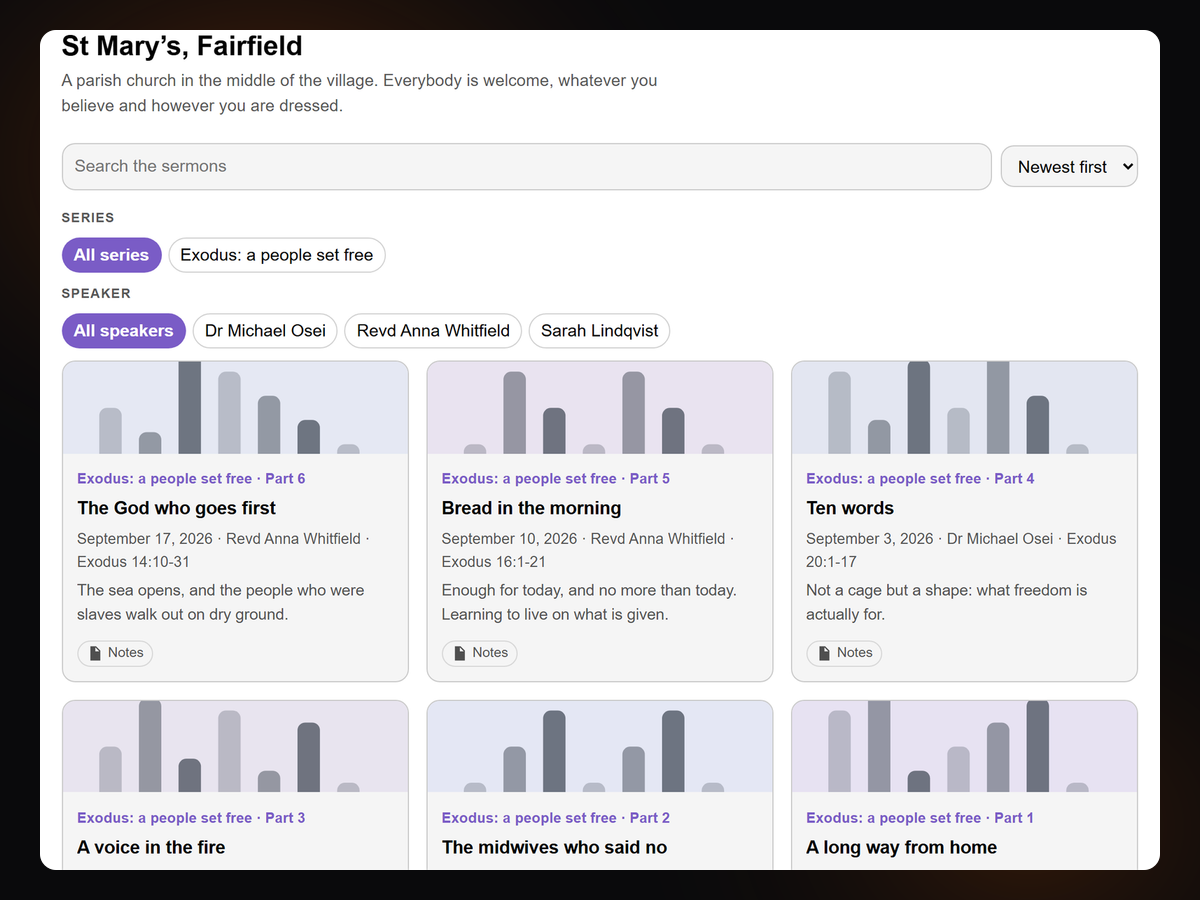1200x900 pixels.
Task: Open sermon titled Bread in the morning
Action: click(x=531, y=508)
